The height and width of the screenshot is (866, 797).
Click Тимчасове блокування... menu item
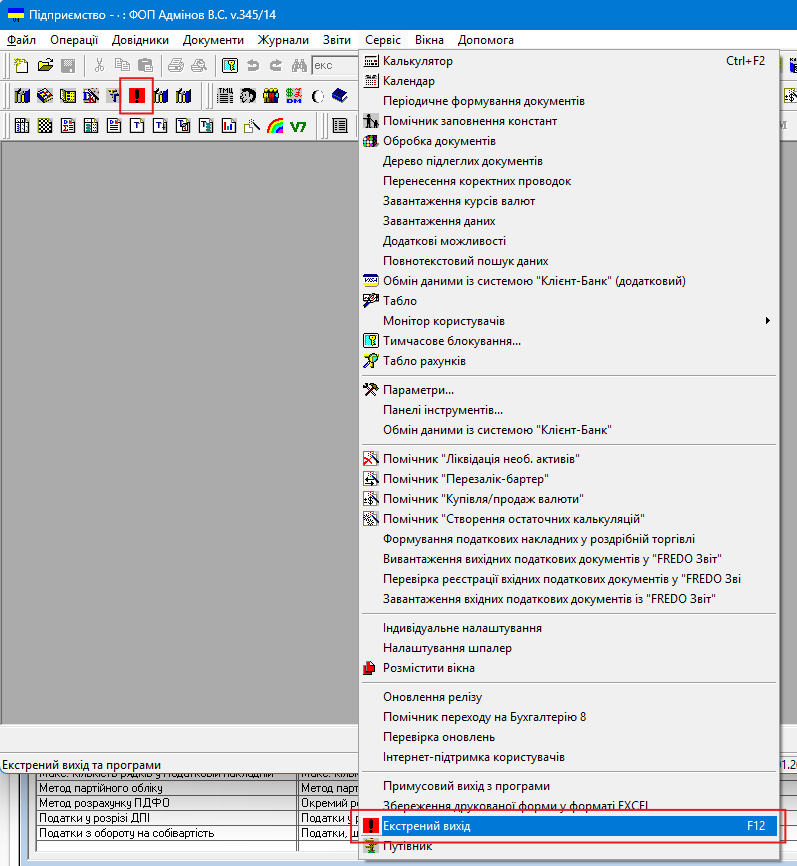[x=451, y=341]
